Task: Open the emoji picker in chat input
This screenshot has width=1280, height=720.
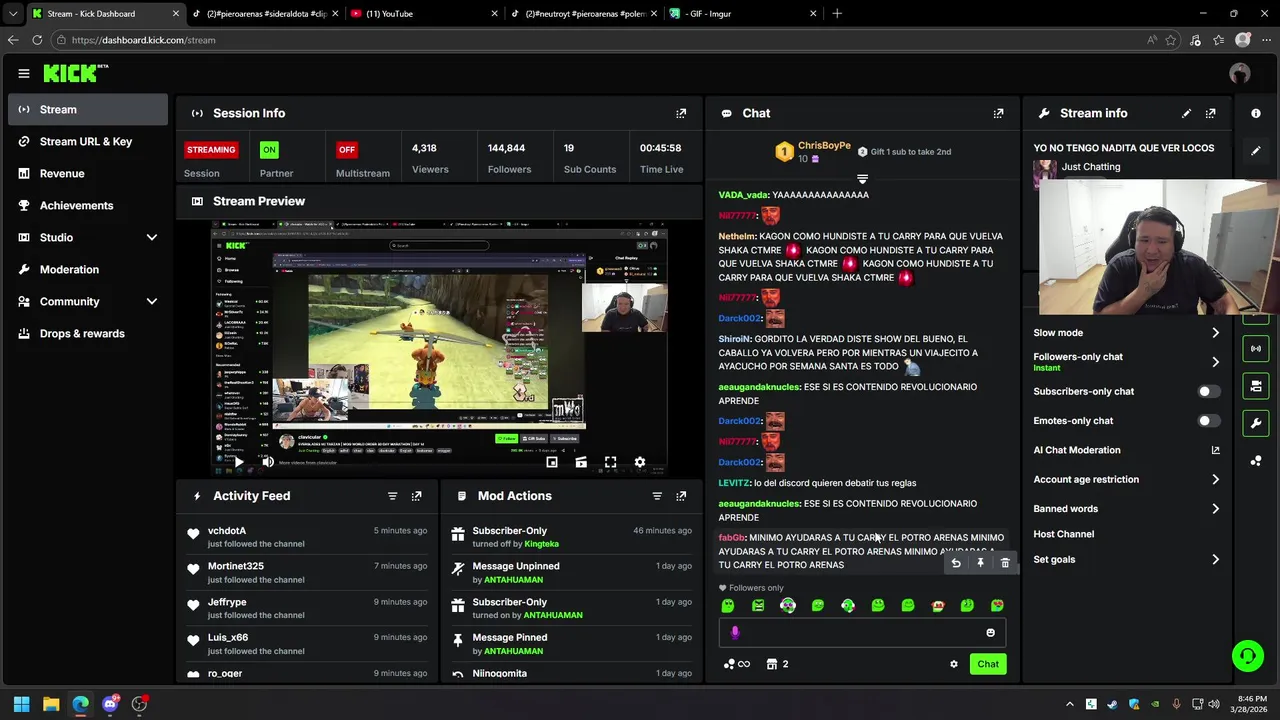Action: pos(991,632)
